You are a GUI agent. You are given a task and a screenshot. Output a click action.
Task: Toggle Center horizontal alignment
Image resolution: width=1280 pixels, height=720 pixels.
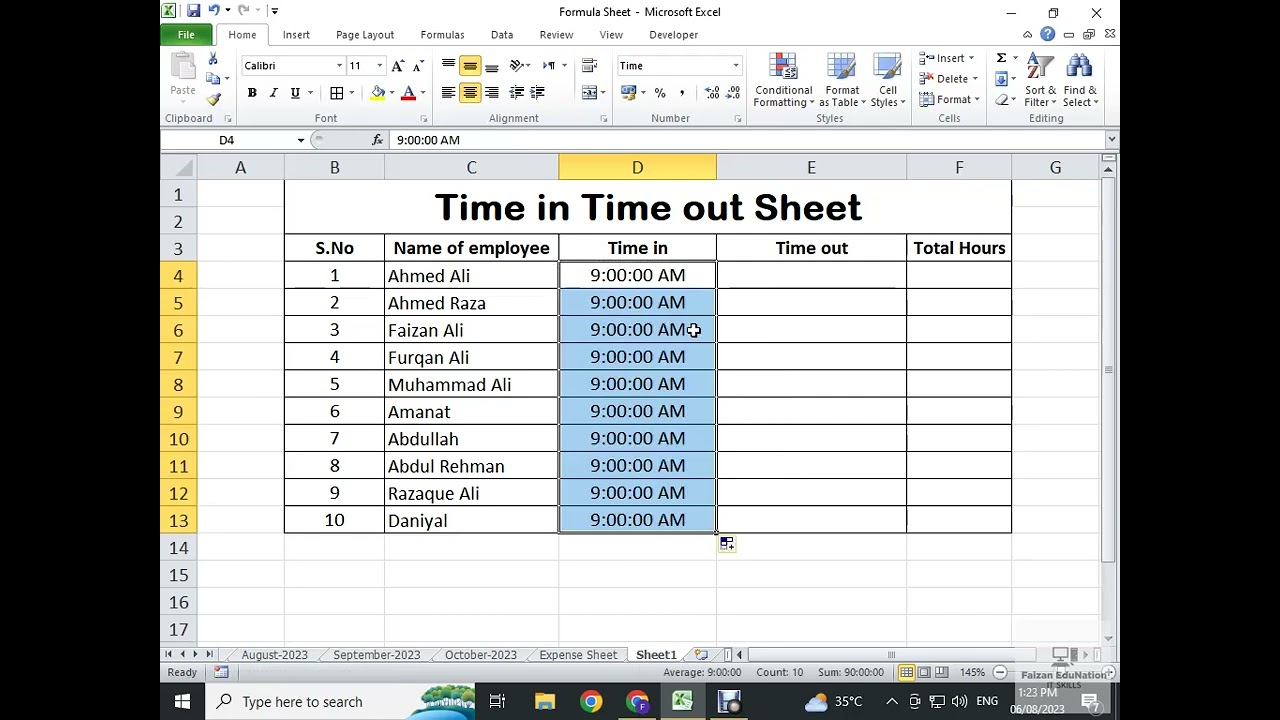[470, 93]
